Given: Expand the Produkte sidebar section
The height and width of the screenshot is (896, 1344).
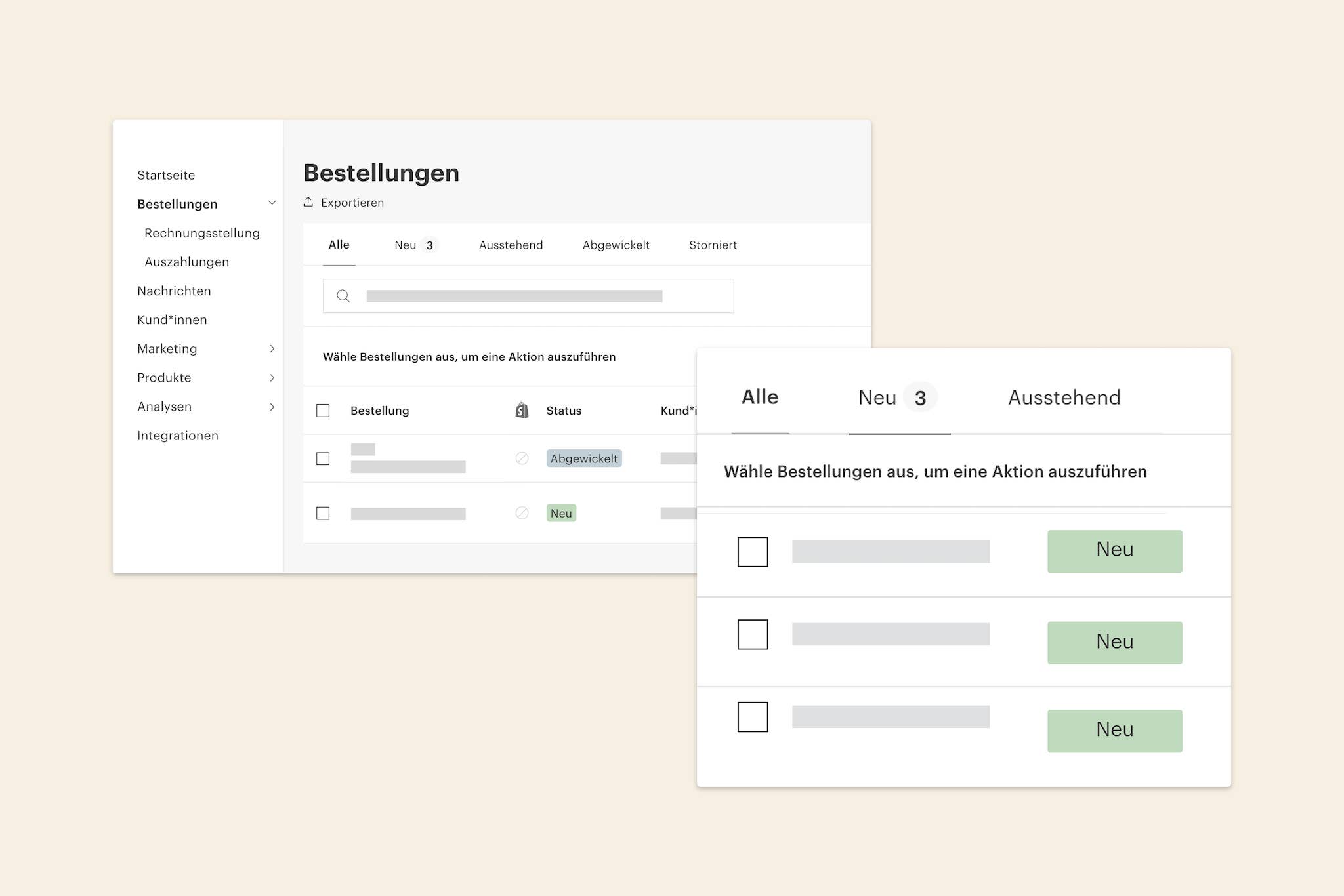Looking at the screenshot, I should 272,378.
